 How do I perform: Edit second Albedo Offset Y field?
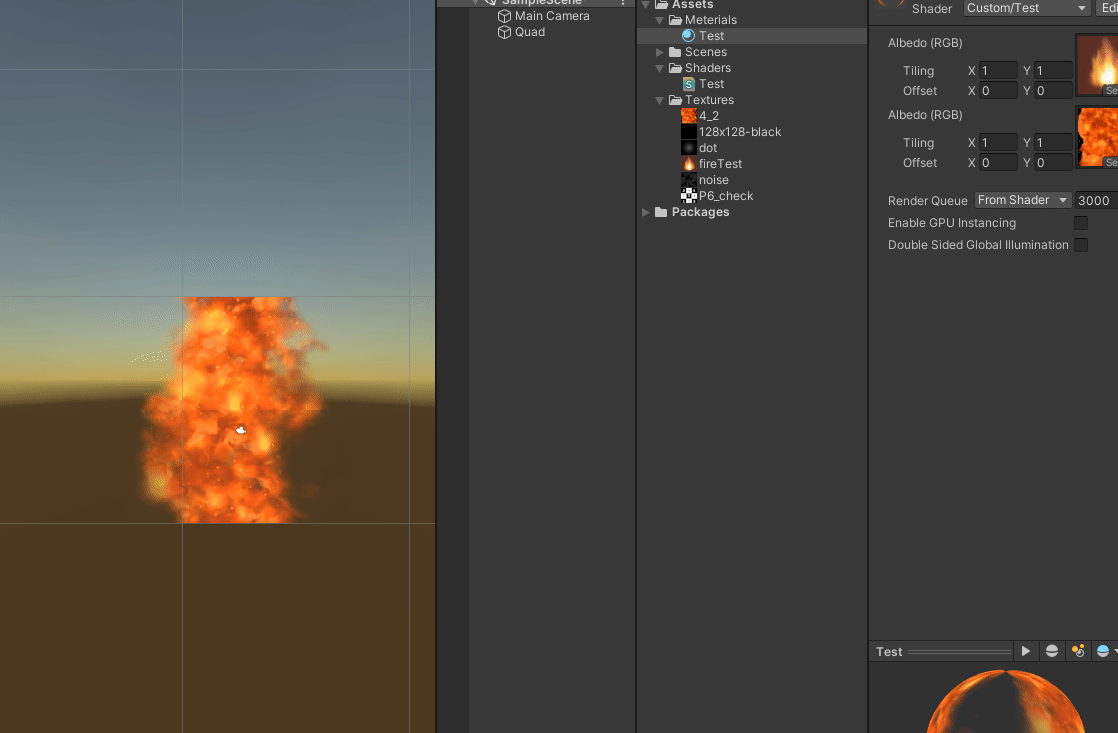pos(1053,163)
